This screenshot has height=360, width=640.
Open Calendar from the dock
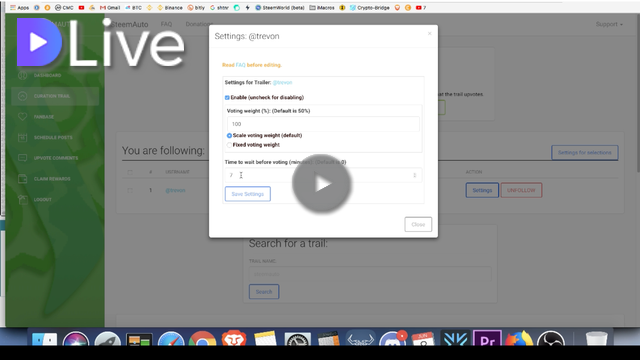[423, 339]
